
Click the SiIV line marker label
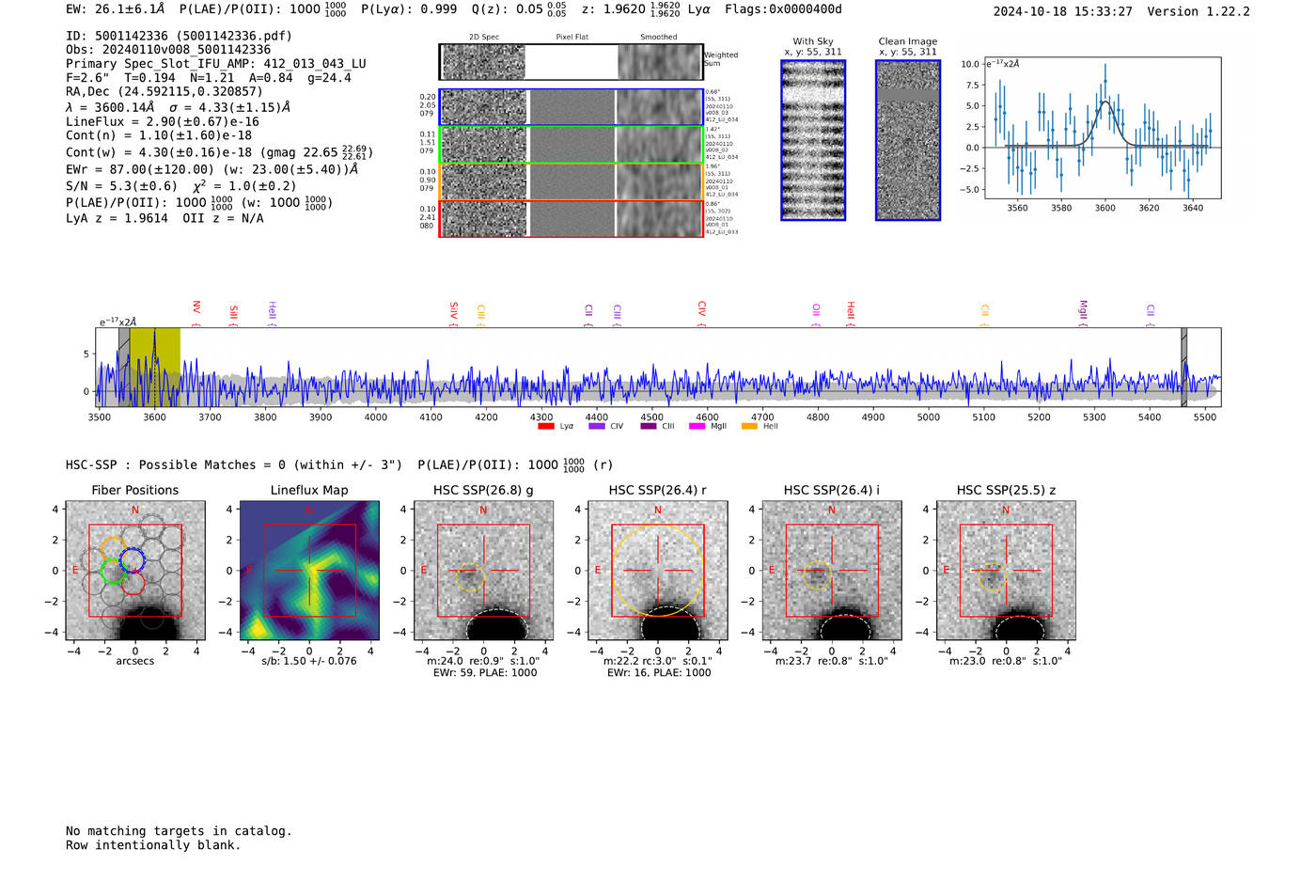point(454,309)
